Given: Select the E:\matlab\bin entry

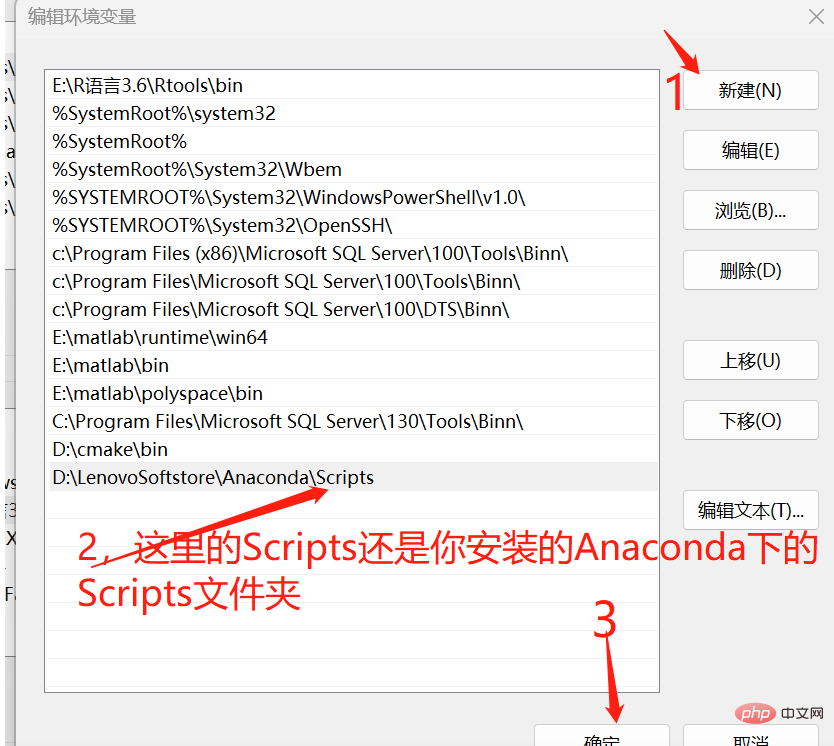Looking at the screenshot, I should [352, 365].
